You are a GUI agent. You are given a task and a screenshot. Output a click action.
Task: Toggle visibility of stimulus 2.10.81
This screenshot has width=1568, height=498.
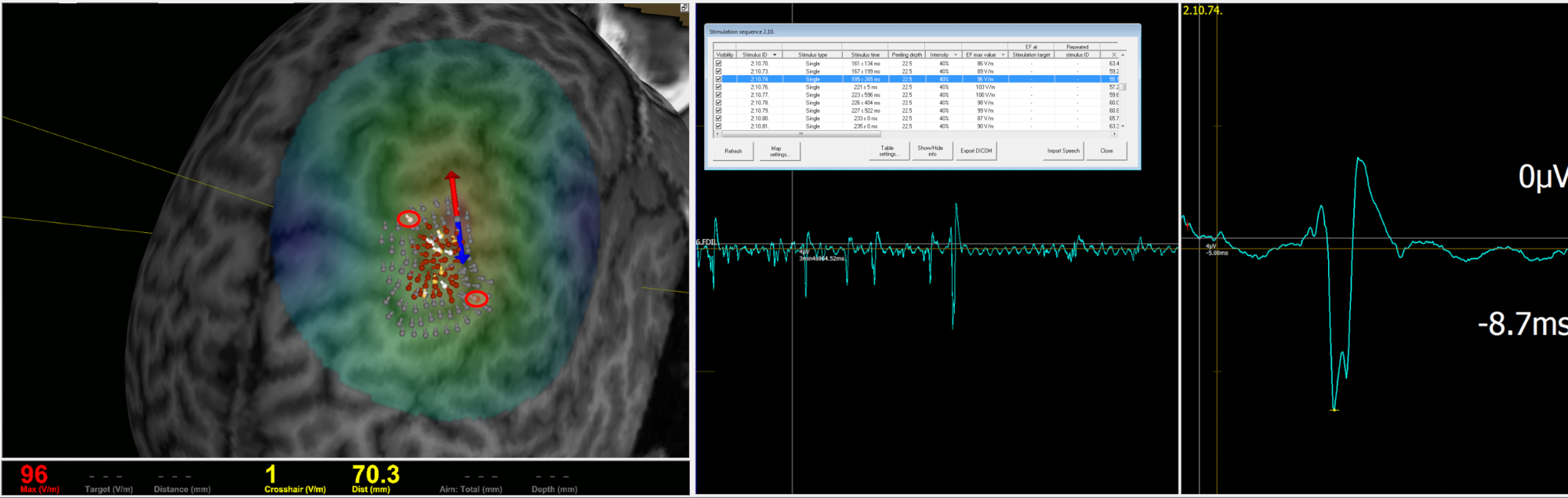(718, 126)
